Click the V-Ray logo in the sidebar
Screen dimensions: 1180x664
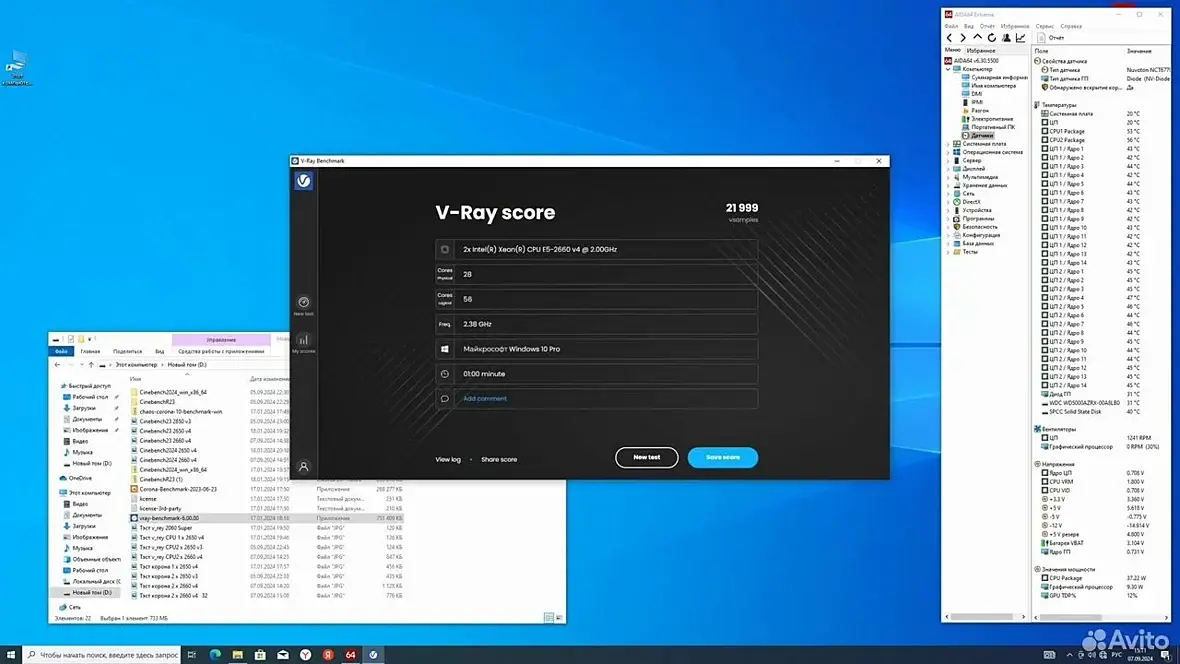click(x=303, y=181)
